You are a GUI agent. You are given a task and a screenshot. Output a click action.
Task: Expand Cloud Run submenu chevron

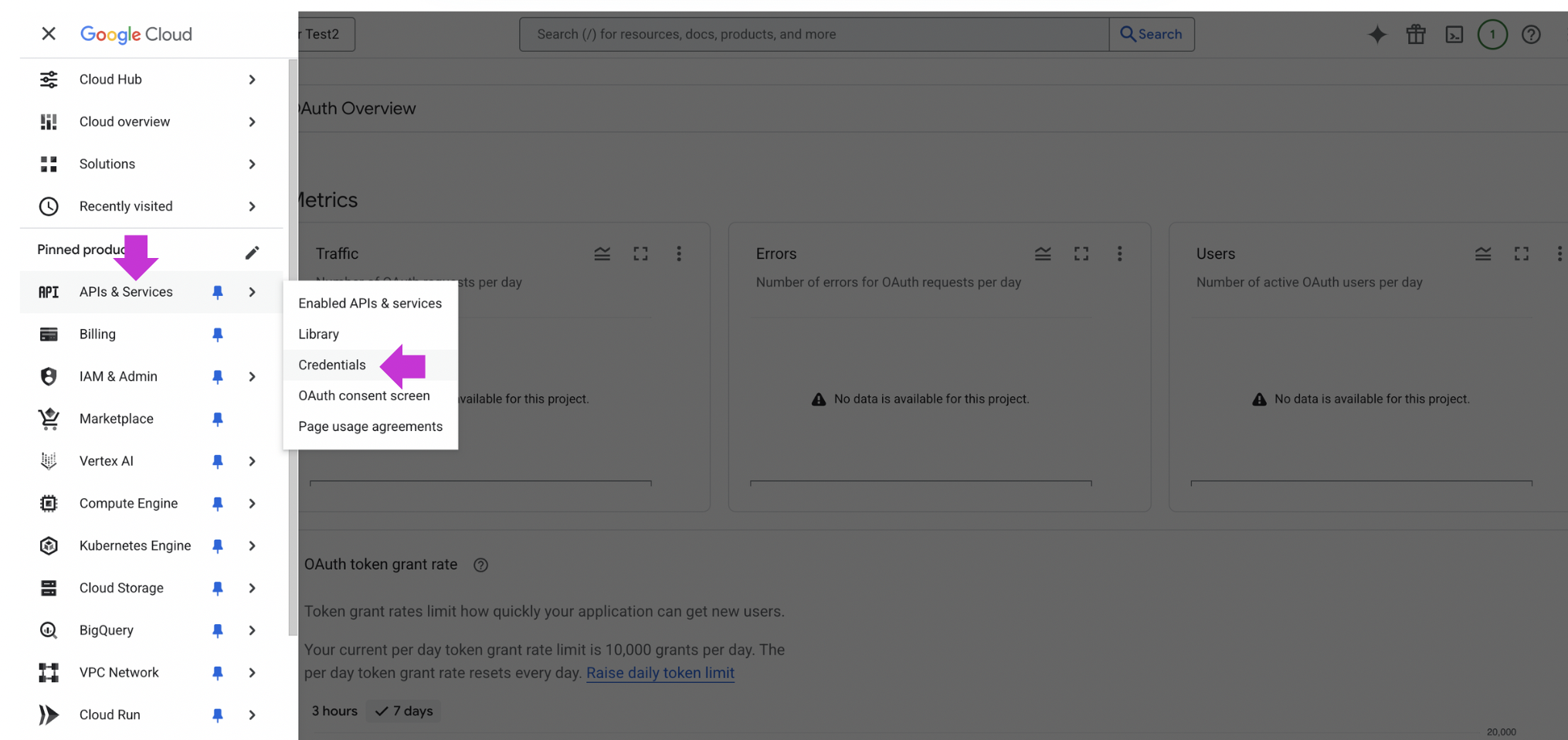(x=252, y=715)
